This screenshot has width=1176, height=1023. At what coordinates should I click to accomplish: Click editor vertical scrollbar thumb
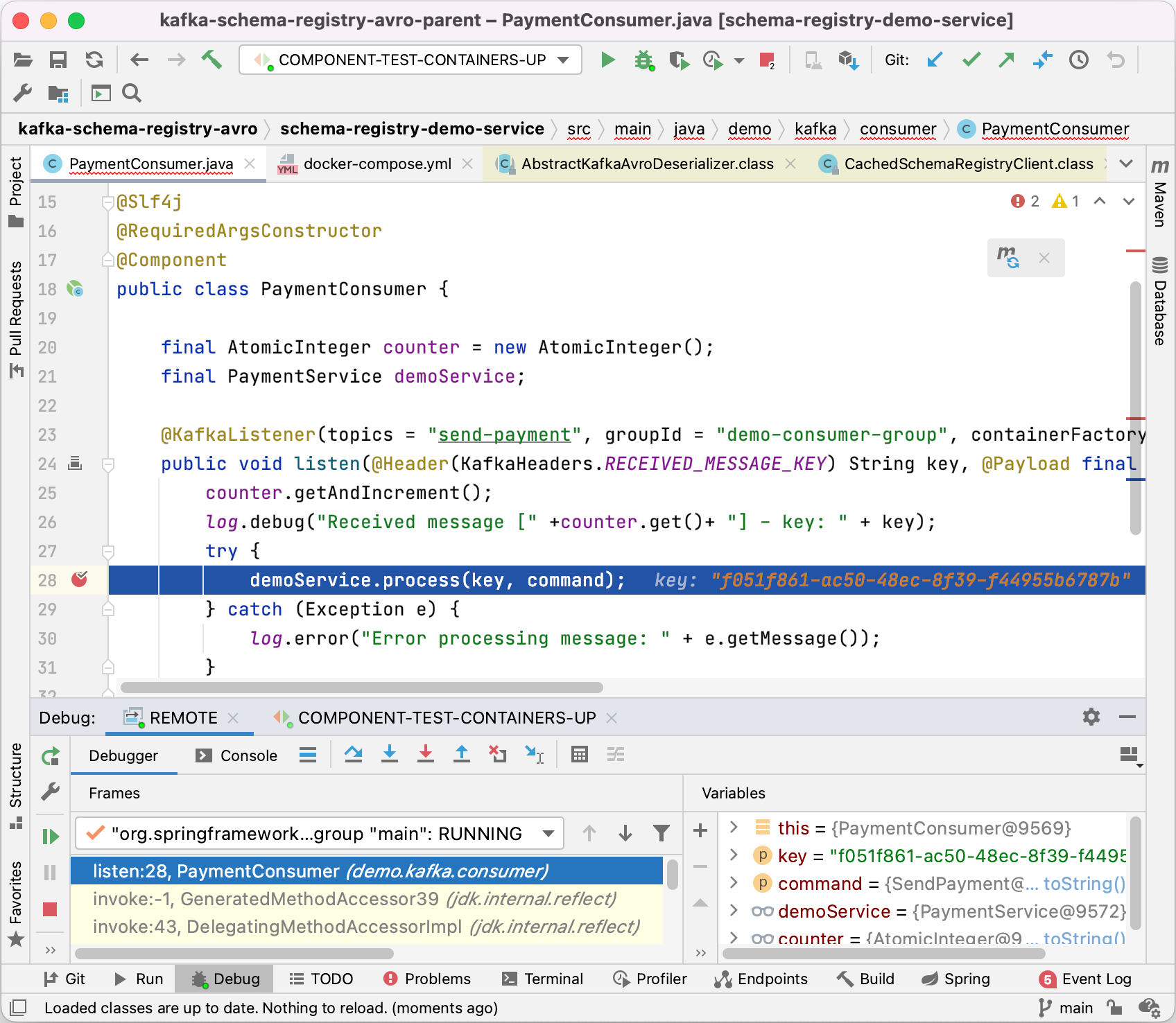pyautogui.click(x=1135, y=408)
